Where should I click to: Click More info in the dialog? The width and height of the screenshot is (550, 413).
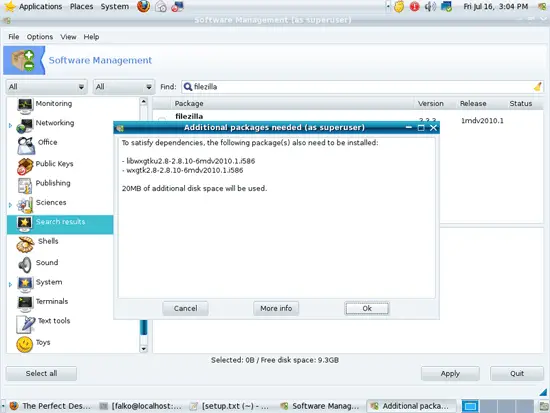coord(276,308)
